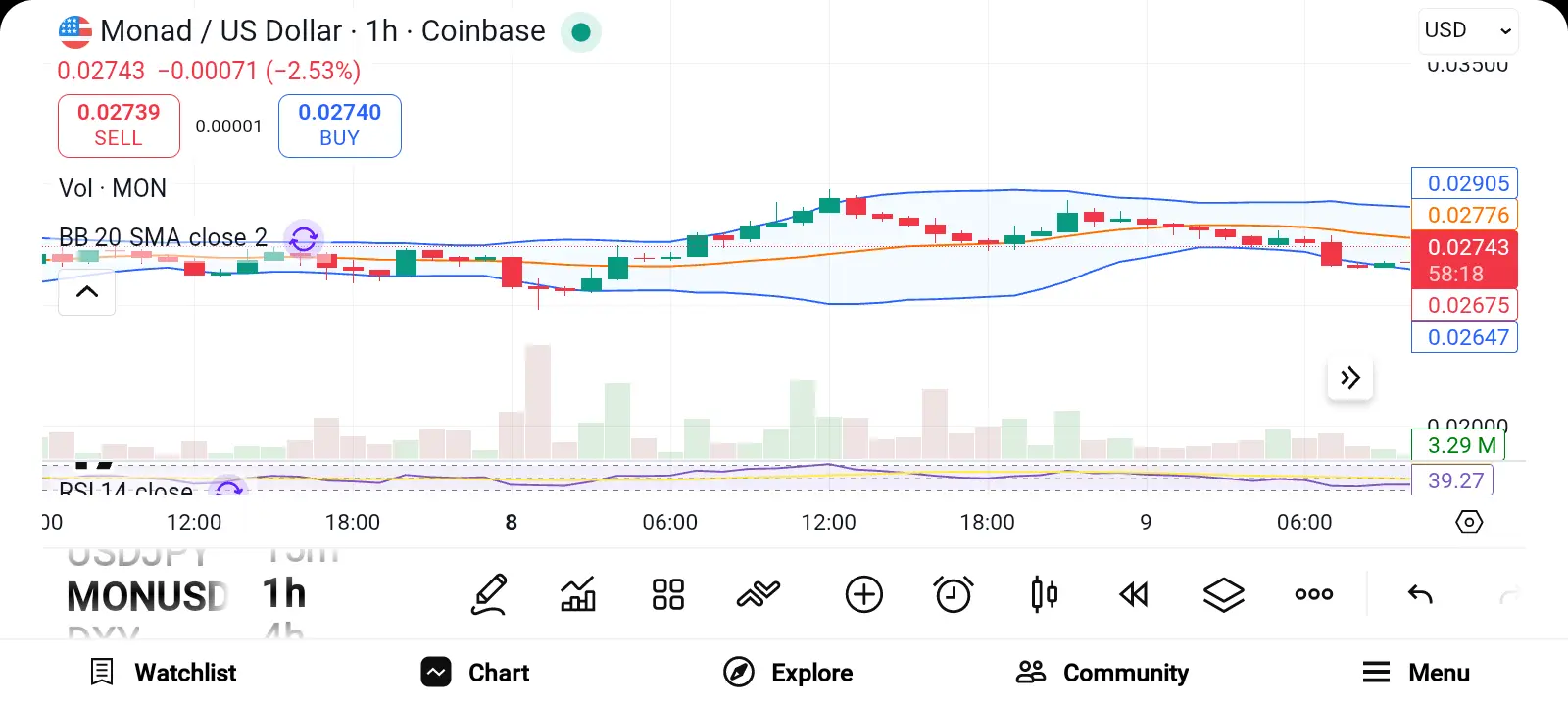Go to the Explore tab
The width and height of the screenshot is (1568, 706).
788,673
